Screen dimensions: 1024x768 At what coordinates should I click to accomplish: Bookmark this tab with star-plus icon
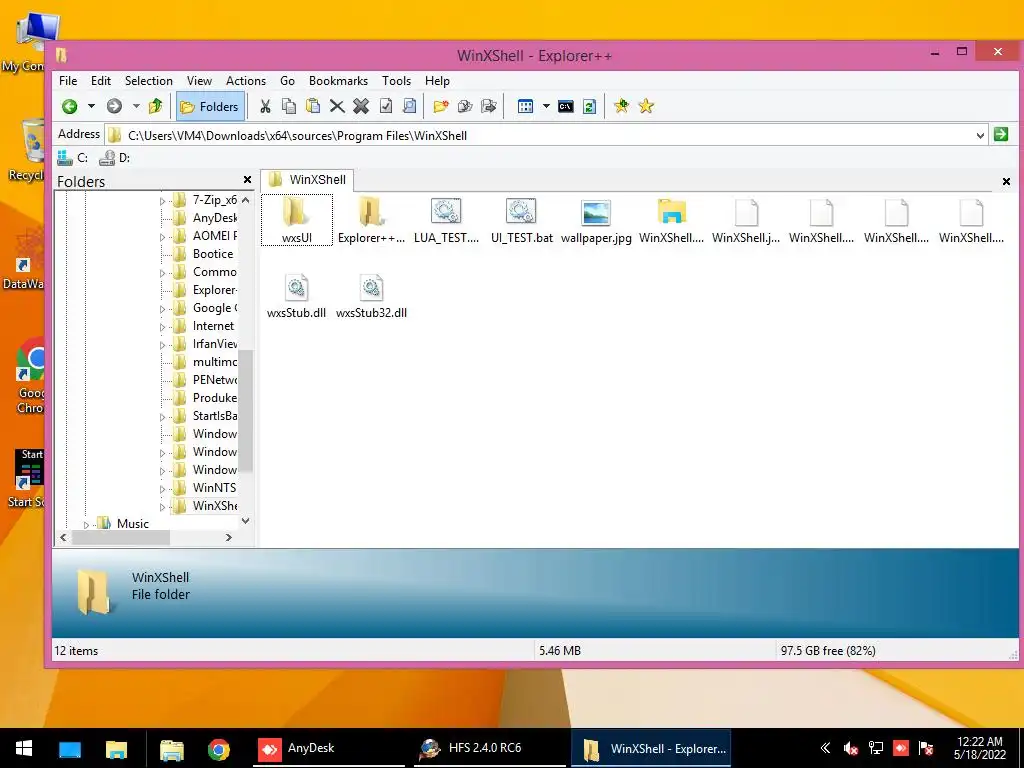tap(622, 106)
